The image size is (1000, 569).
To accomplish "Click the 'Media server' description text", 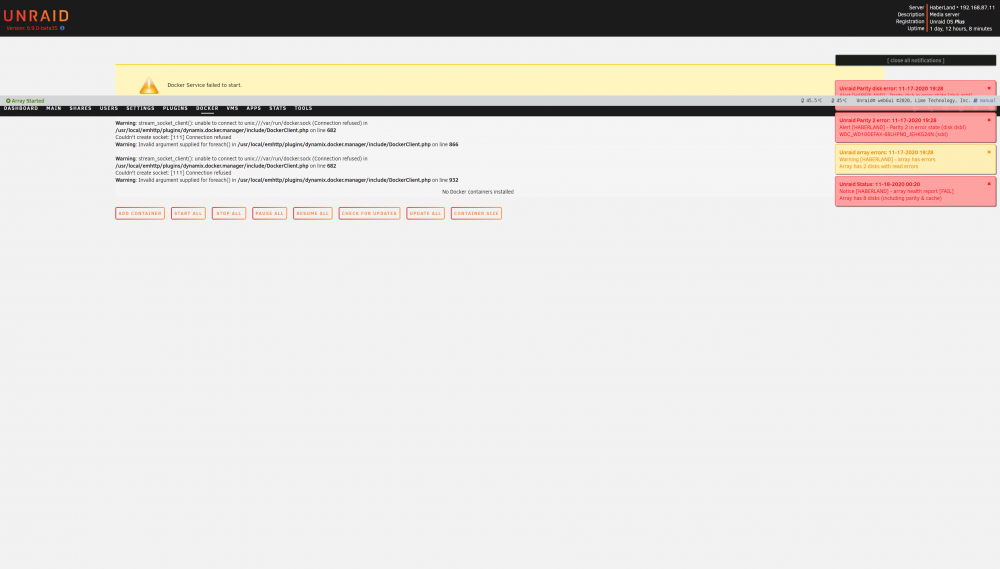I will pyautogui.click(x=944, y=15).
